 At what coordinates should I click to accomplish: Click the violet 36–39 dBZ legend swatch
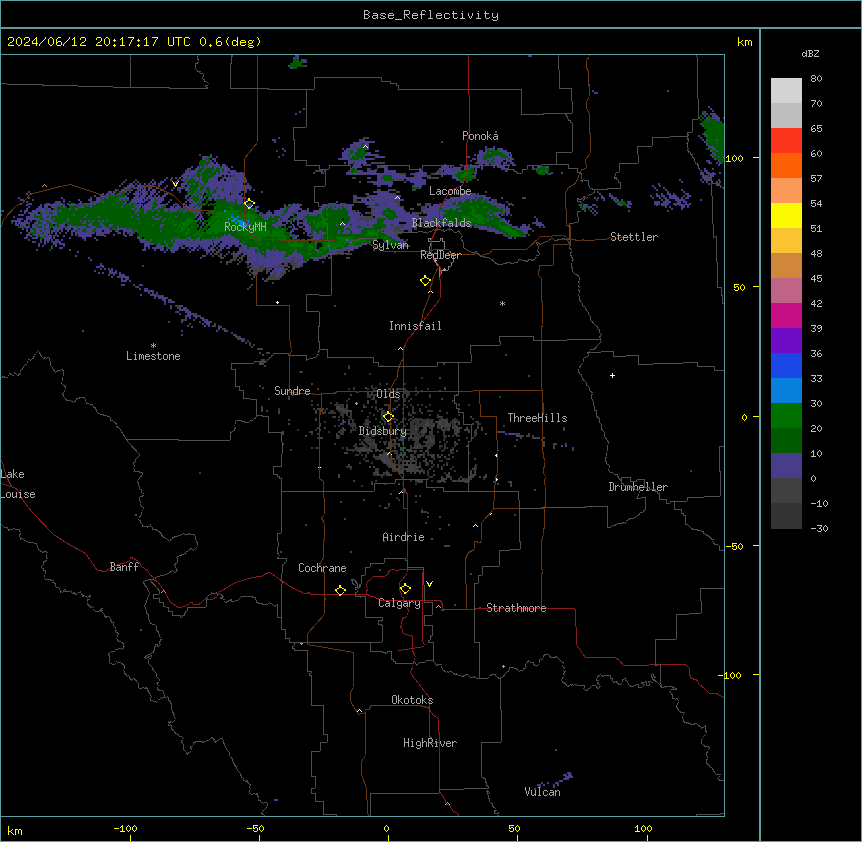point(786,341)
